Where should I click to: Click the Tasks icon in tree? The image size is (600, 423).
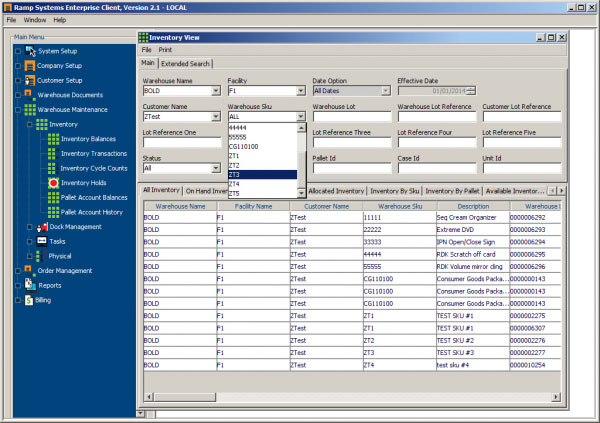click(41, 241)
